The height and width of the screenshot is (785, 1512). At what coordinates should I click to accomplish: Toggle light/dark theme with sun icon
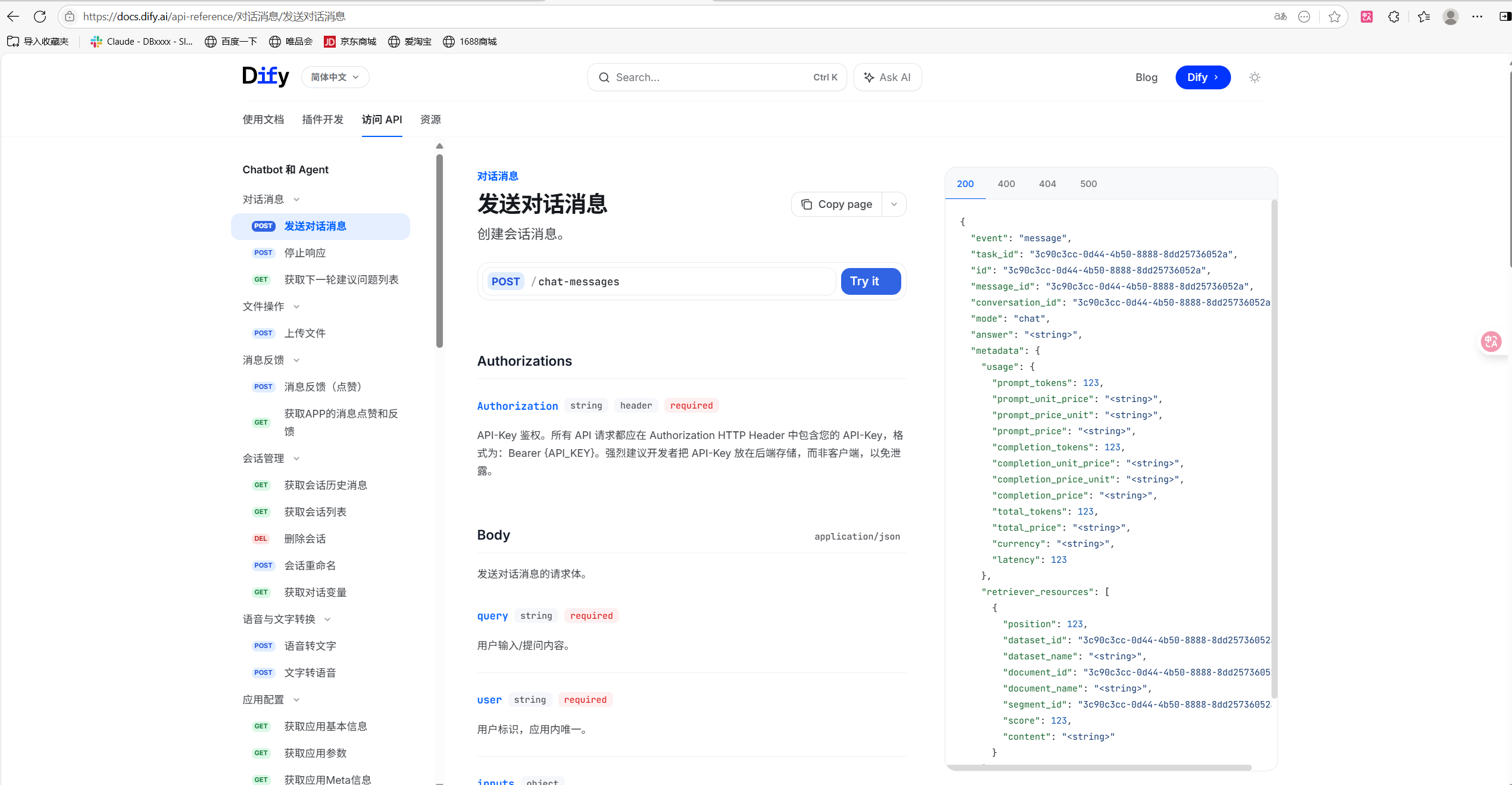(1254, 77)
